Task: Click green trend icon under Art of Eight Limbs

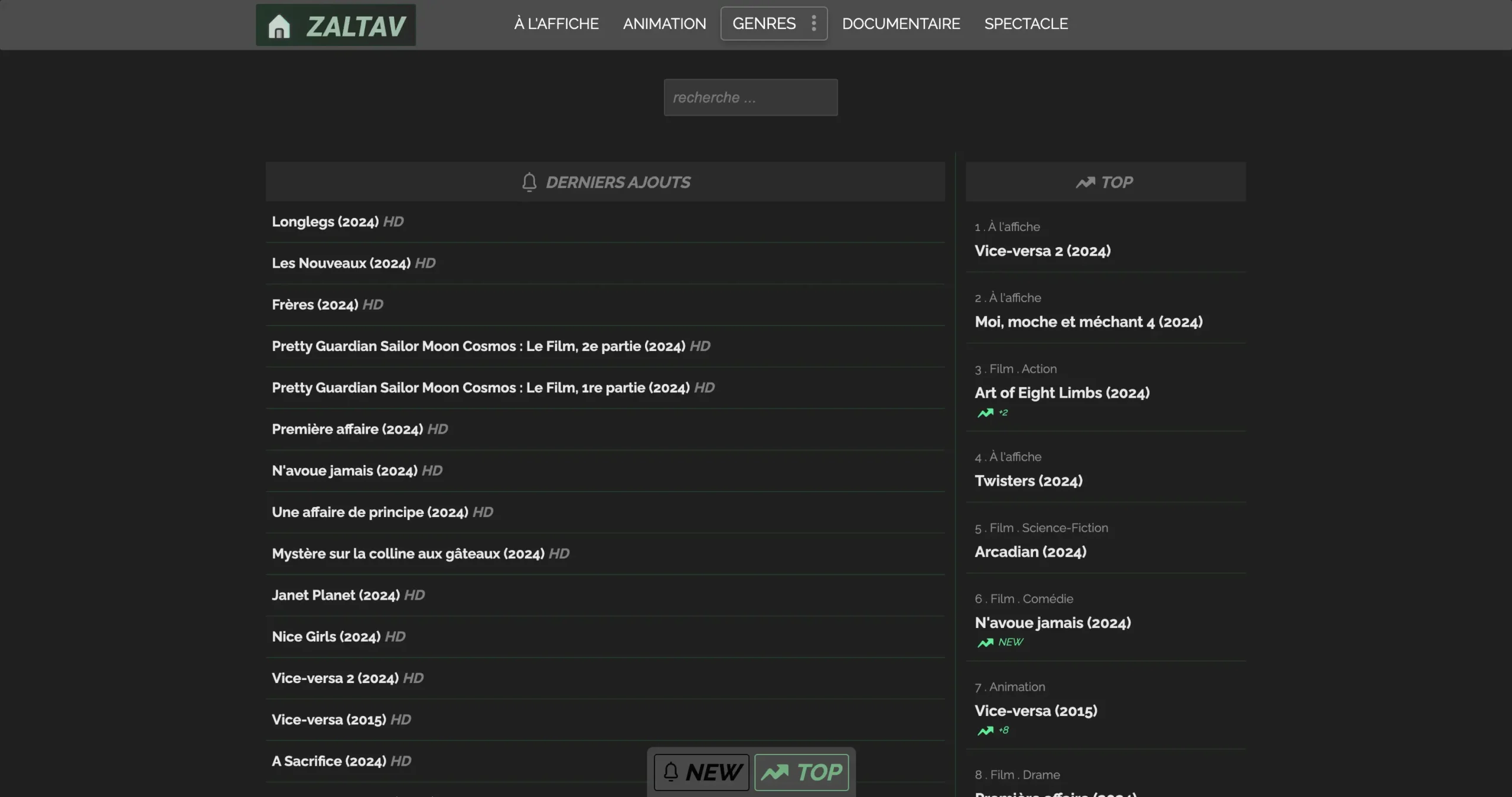Action: [985, 413]
